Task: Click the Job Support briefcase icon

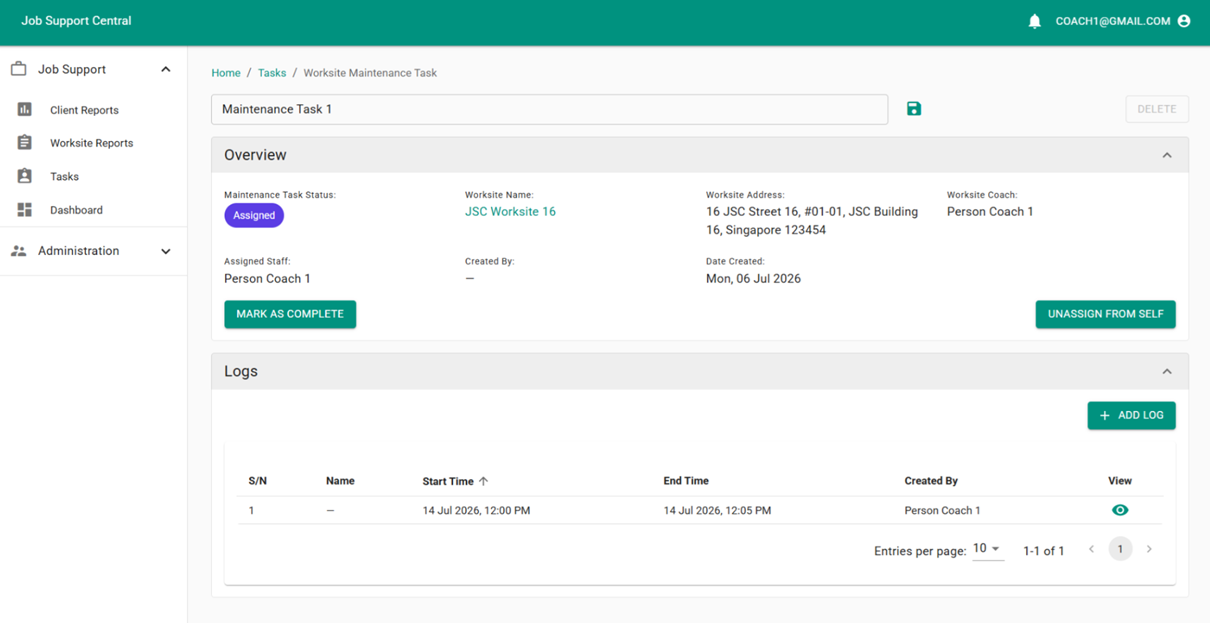Action: coord(19,69)
